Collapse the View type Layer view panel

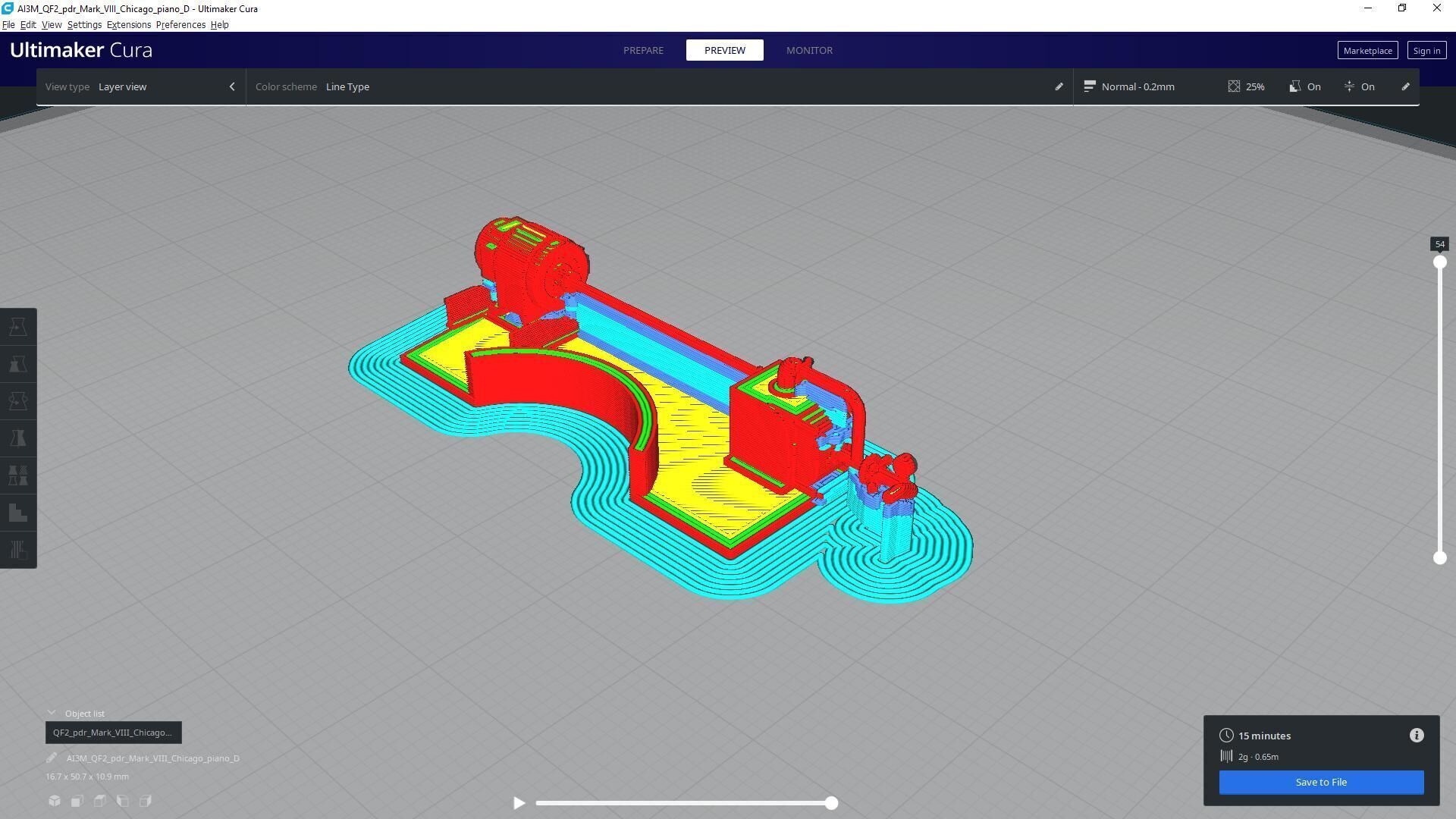coord(232,86)
